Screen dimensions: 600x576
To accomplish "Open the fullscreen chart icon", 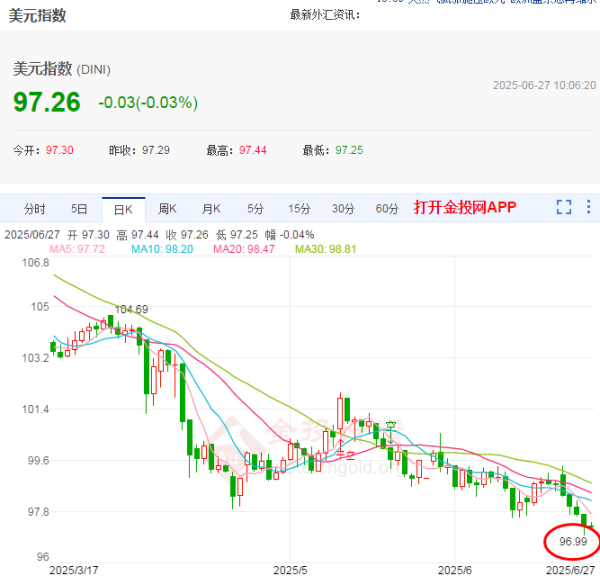I will click(x=564, y=207).
